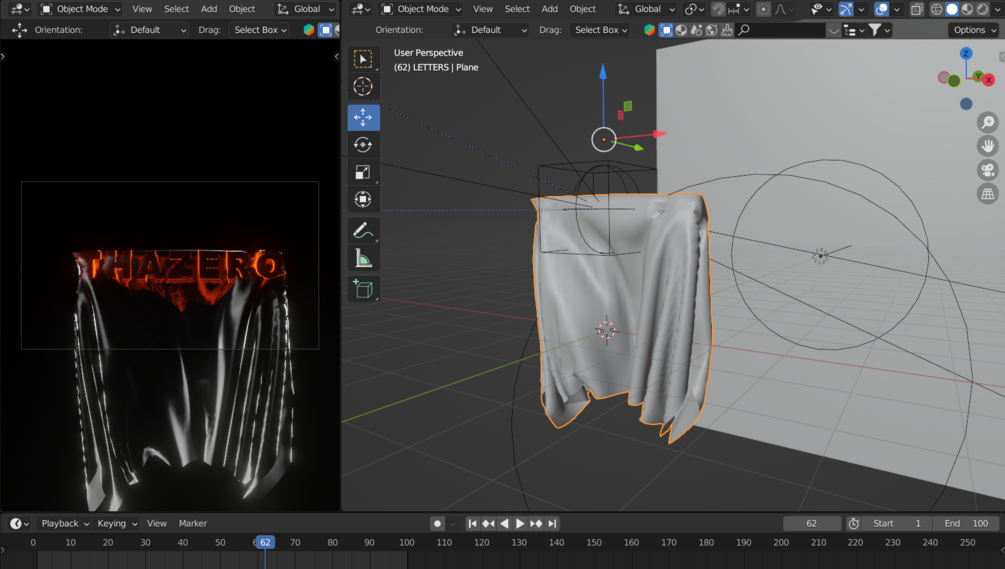Select the Rotate tool
This screenshot has height=569, width=1005.
tap(363, 145)
